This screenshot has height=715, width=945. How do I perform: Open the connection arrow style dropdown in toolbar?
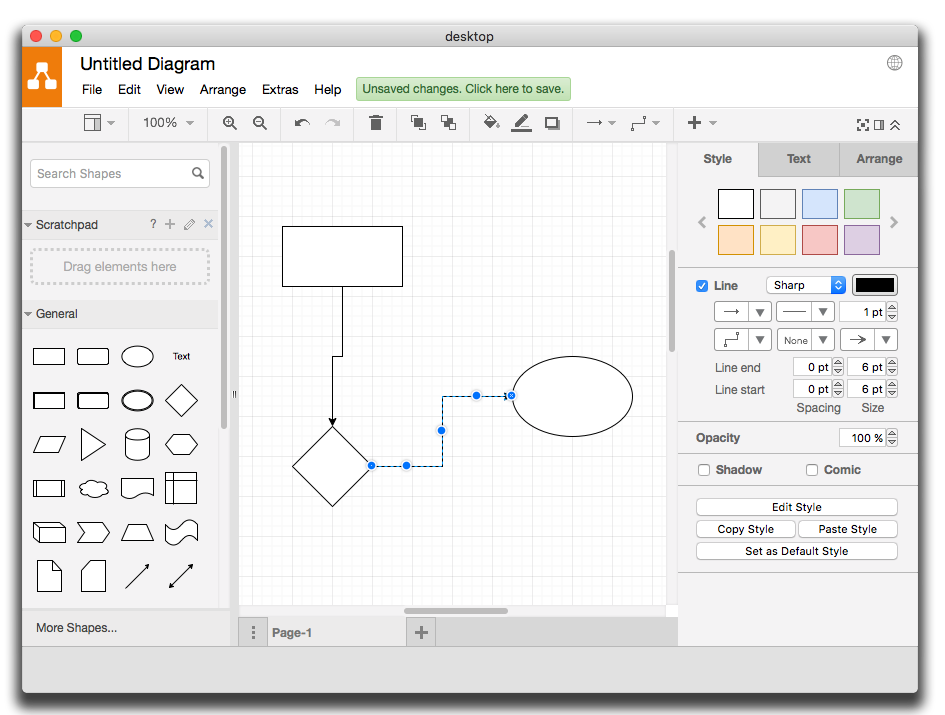click(x=601, y=123)
